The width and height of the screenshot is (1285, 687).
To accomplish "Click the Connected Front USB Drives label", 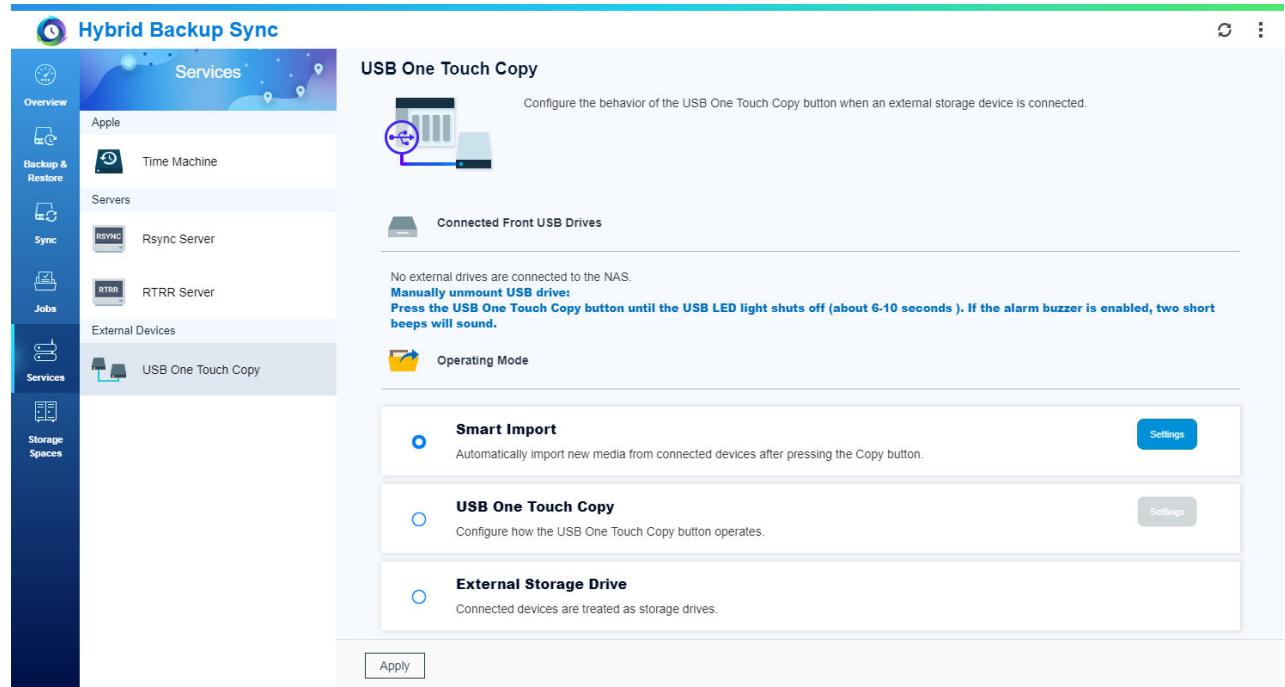I will pyautogui.click(x=520, y=222).
